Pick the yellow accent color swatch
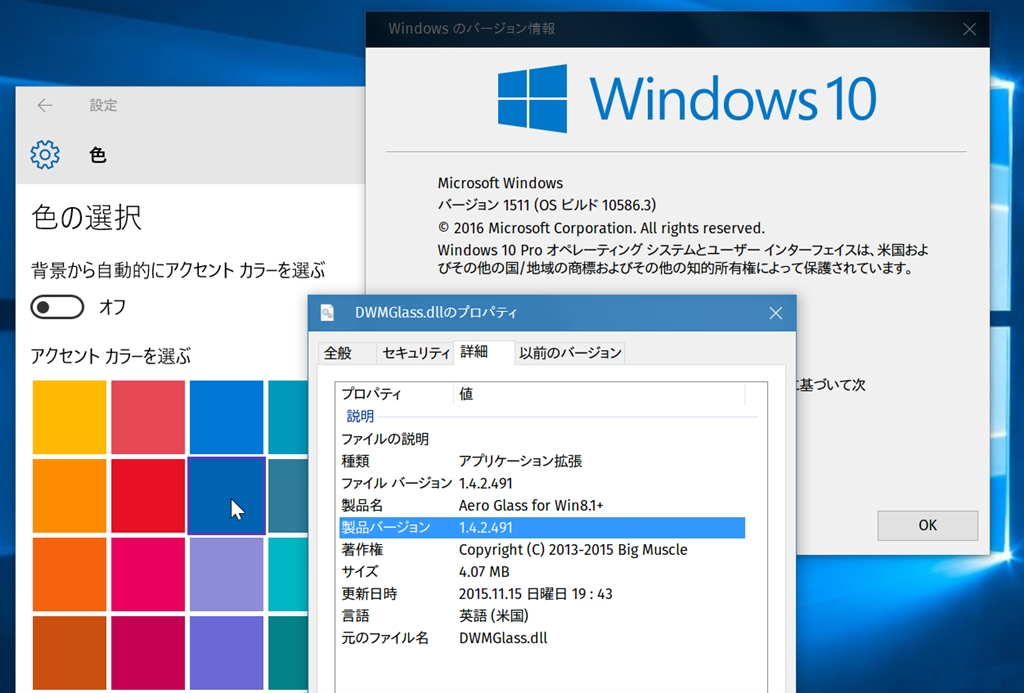This screenshot has width=1024, height=693. pos(69,417)
